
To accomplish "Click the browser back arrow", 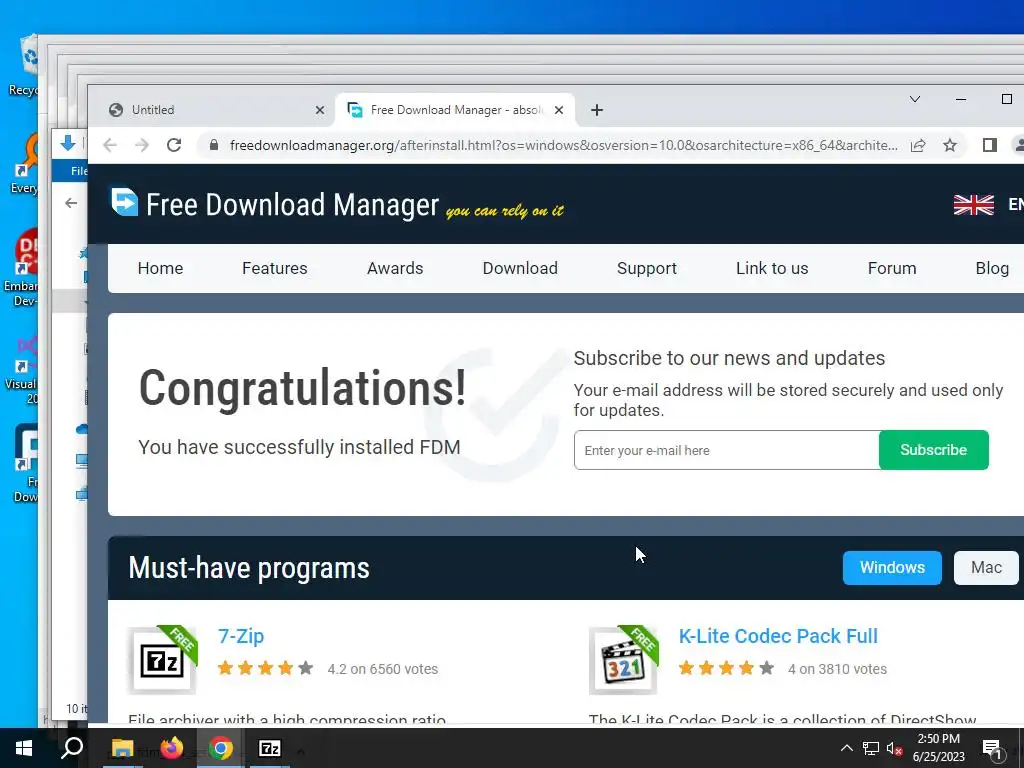I will pos(110,145).
